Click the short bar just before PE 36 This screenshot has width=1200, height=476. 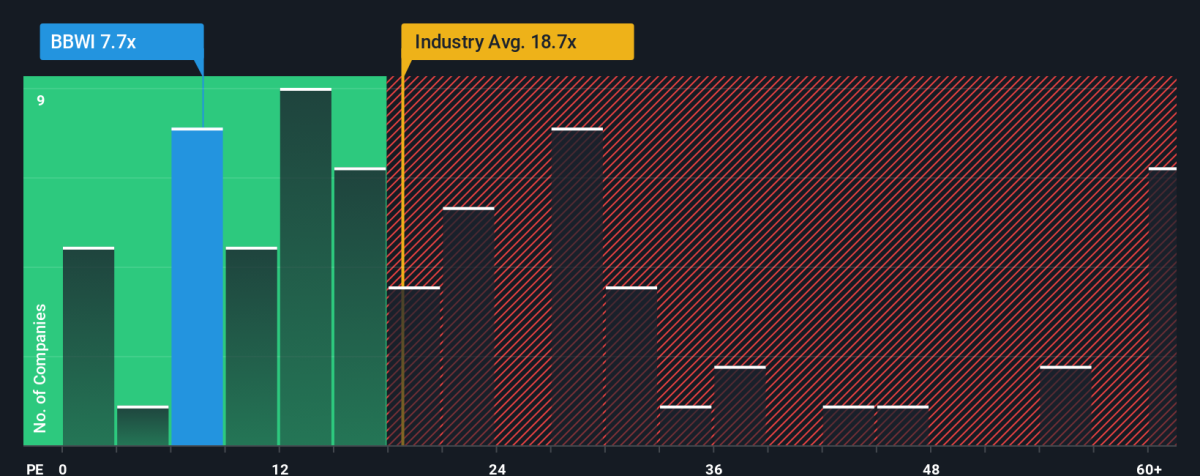click(686, 426)
